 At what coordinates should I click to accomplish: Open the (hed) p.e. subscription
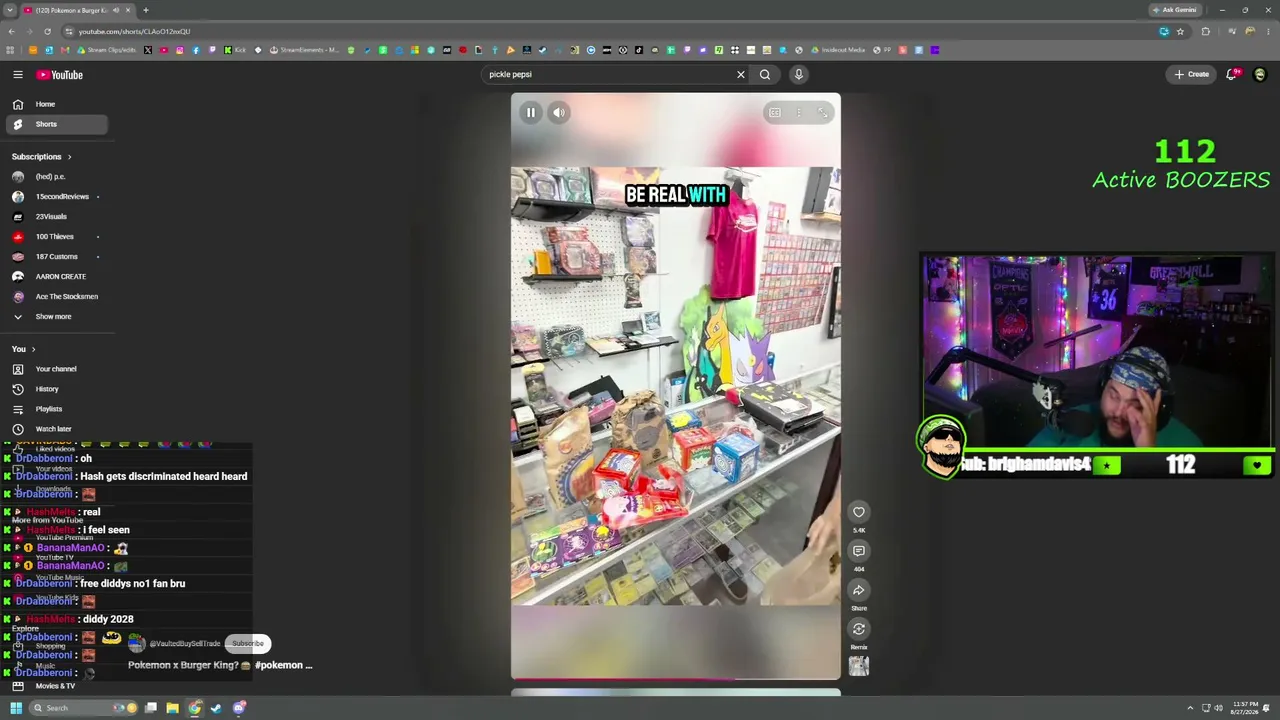click(55, 177)
